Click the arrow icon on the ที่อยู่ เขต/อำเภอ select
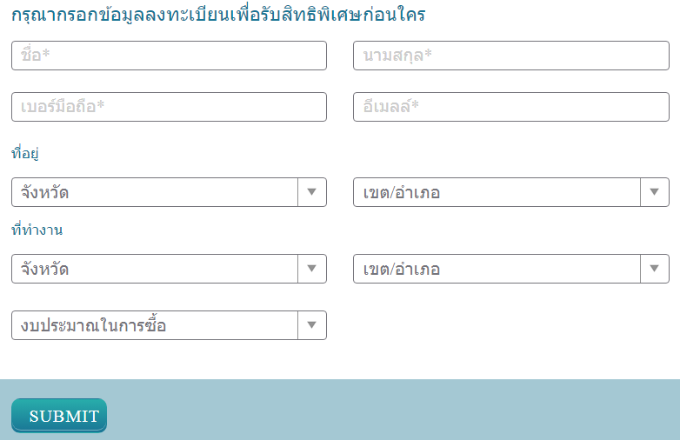This screenshot has height=440, width=680. tap(655, 192)
